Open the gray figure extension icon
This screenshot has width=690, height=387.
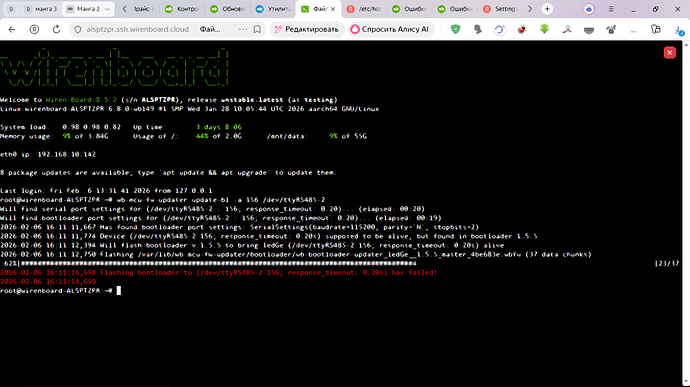[567, 29]
